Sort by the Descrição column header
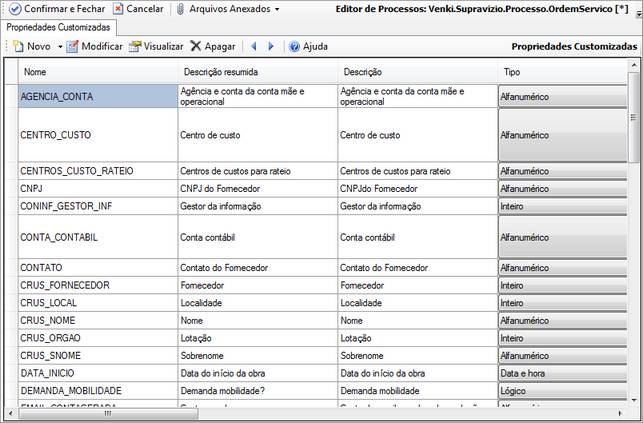 click(418, 72)
